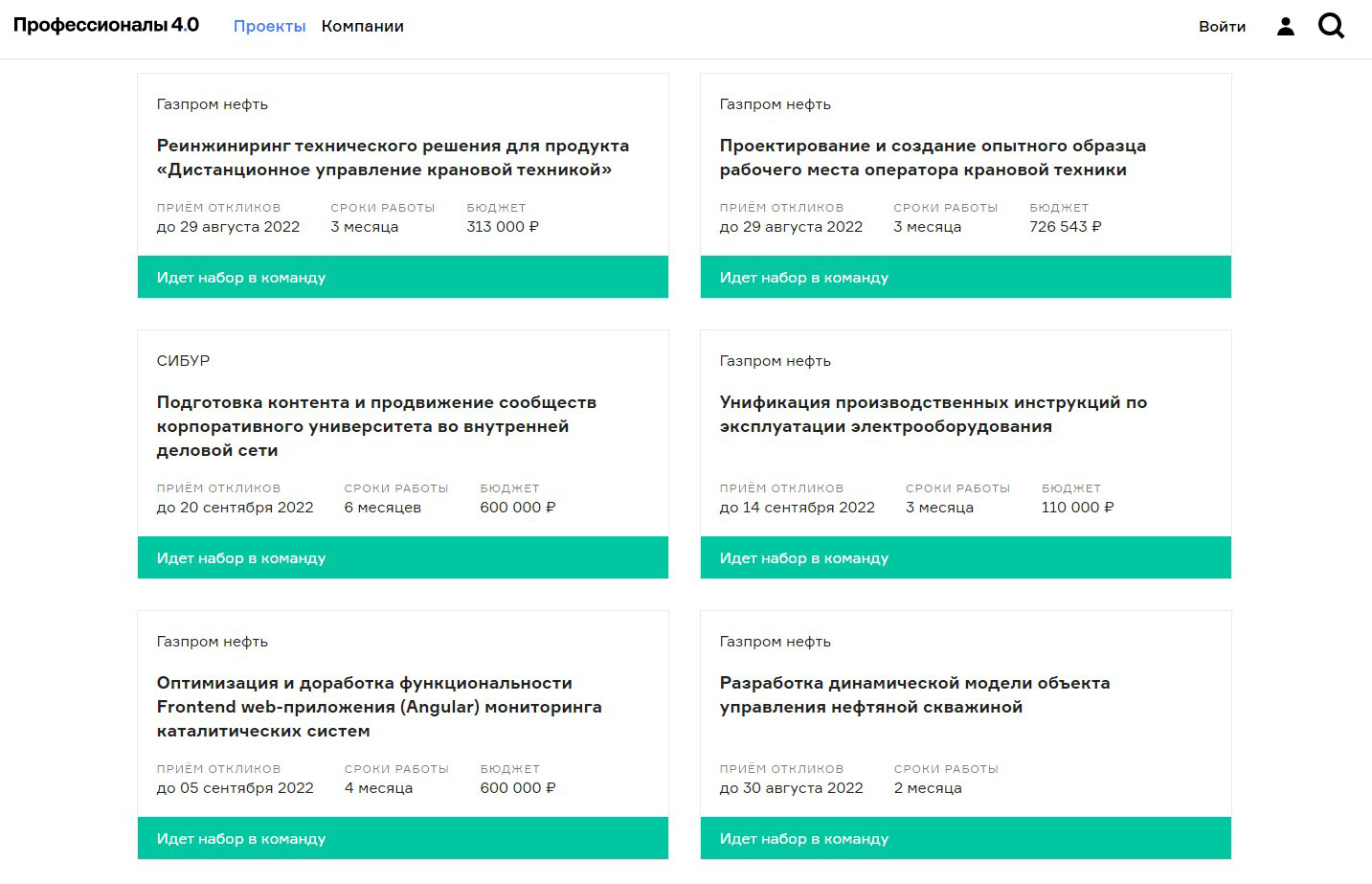Click green team banner on нефтяной скважиной card

pyautogui.click(x=966, y=838)
